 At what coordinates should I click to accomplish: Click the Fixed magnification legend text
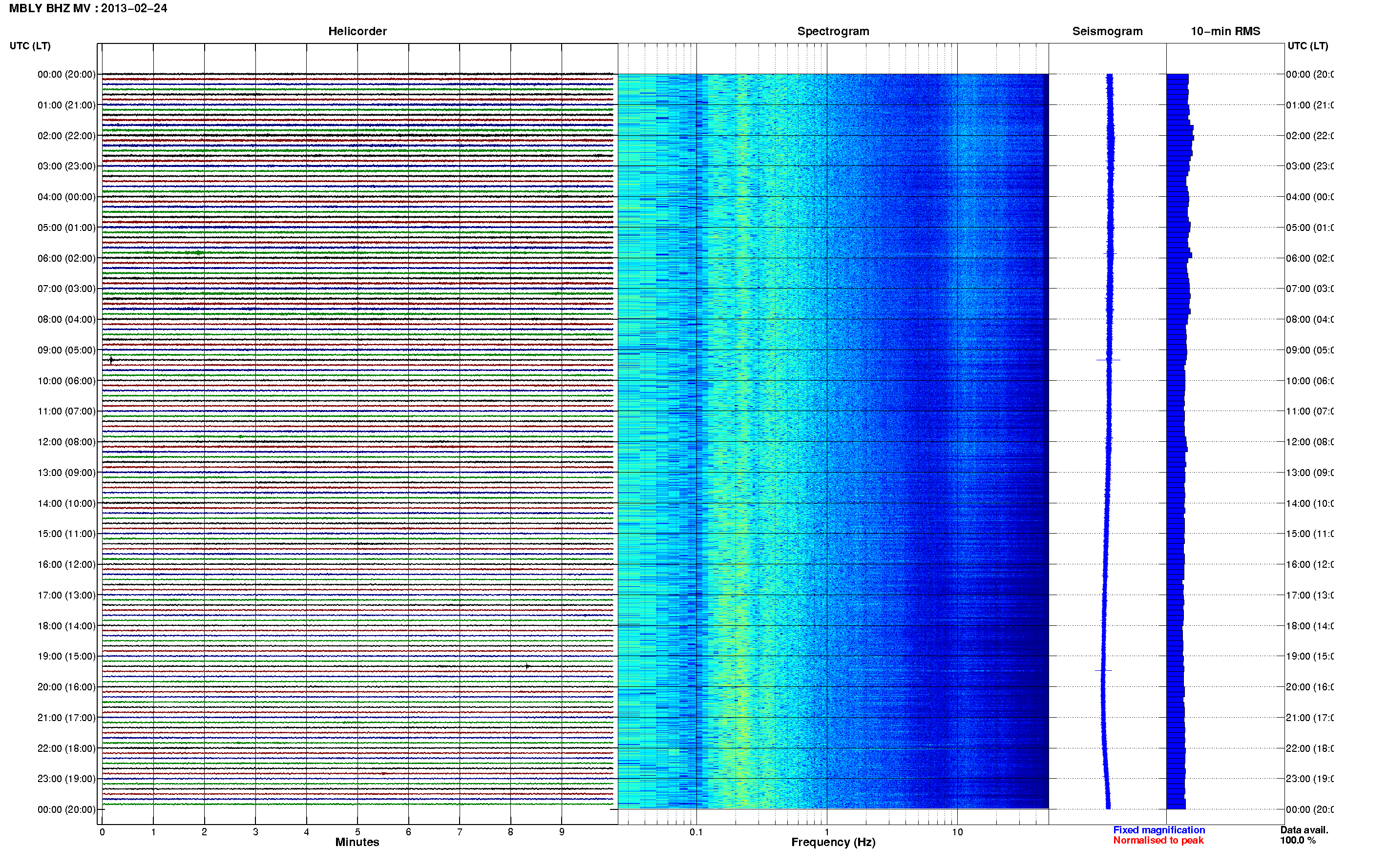1159,829
